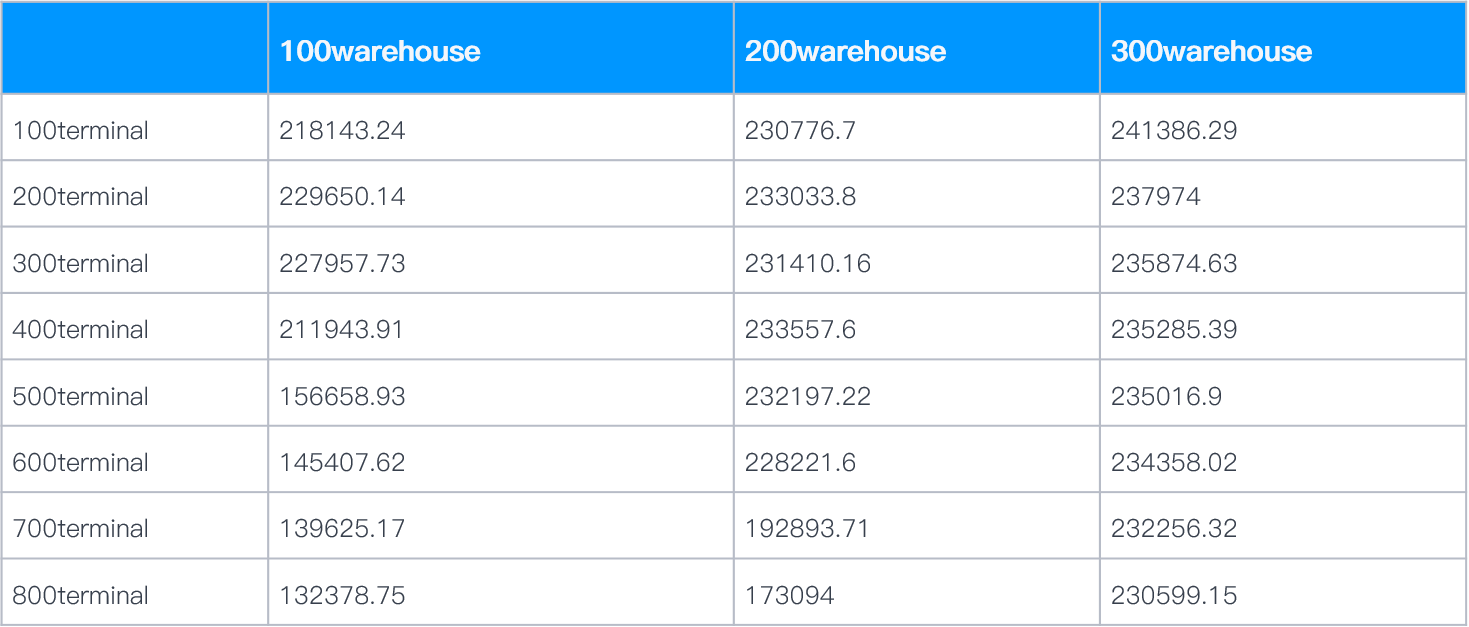Image resolution: width=1469 pixels, height=627 pixels.
Task: Select the 200terminal row label
Action: (80, 197)
